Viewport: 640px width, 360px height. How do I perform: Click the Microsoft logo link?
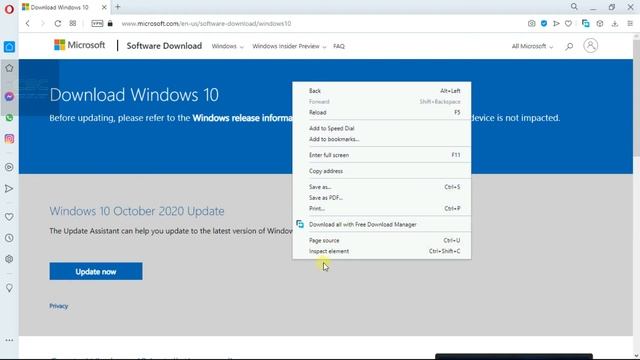[80, 45]
